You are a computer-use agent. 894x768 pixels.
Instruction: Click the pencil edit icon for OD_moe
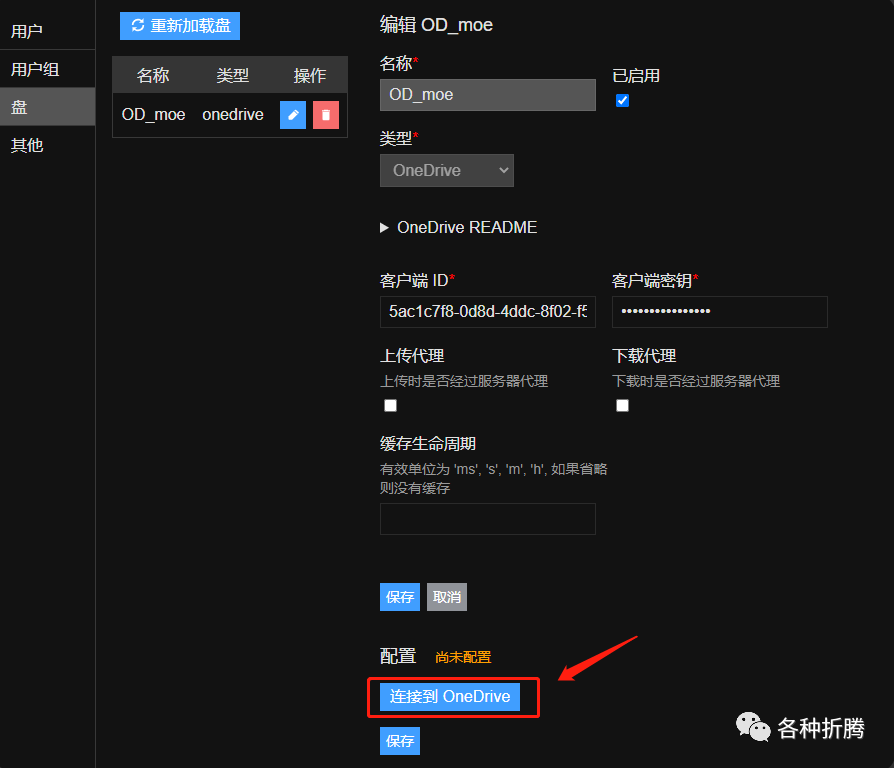pyautogui.click(x=293, y=115)
